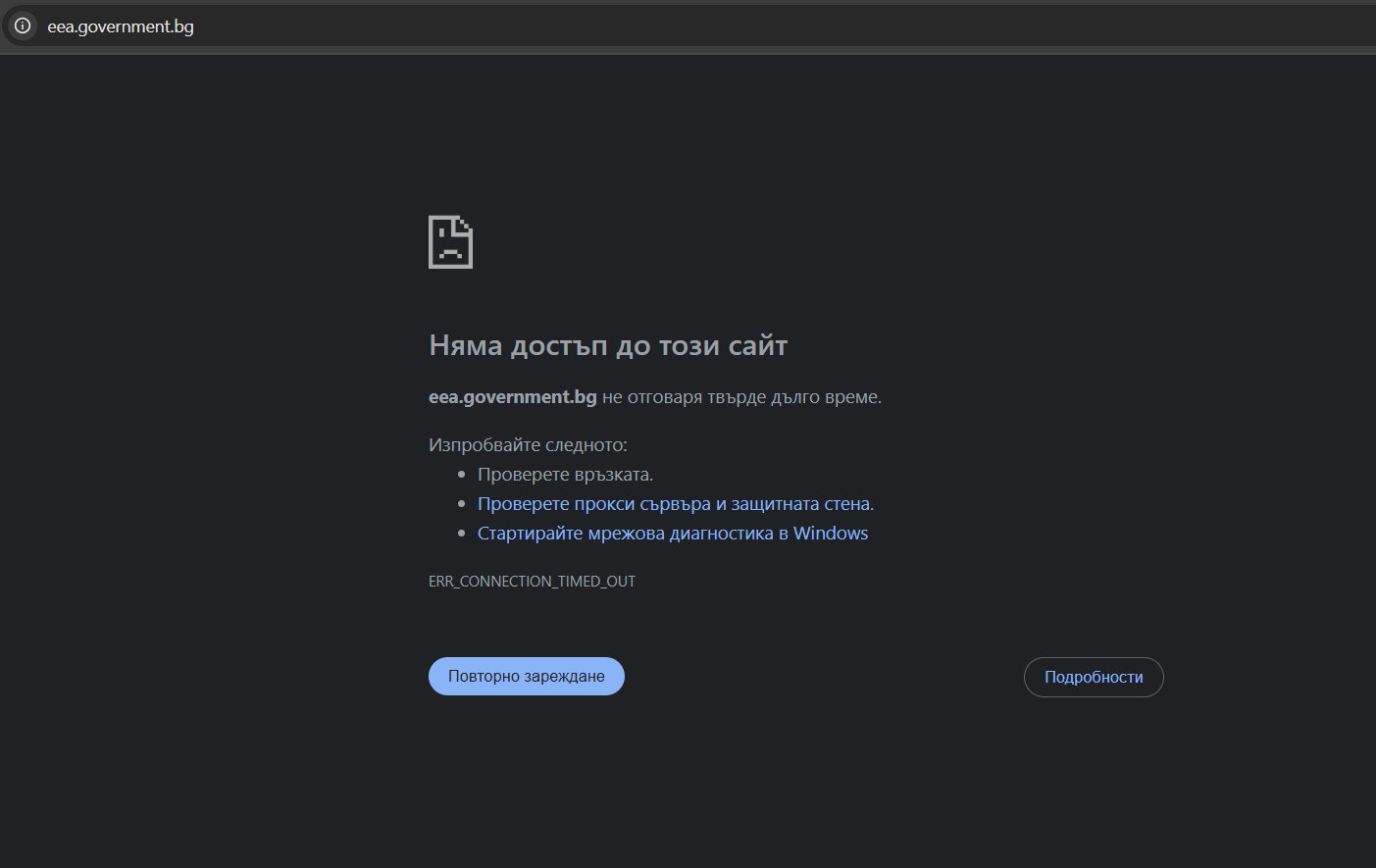Image resolution: width=1376 pixels, height=868 pixels.
Task: Click the "Изпробвайте следното:" label
Action: coord(528,445)
